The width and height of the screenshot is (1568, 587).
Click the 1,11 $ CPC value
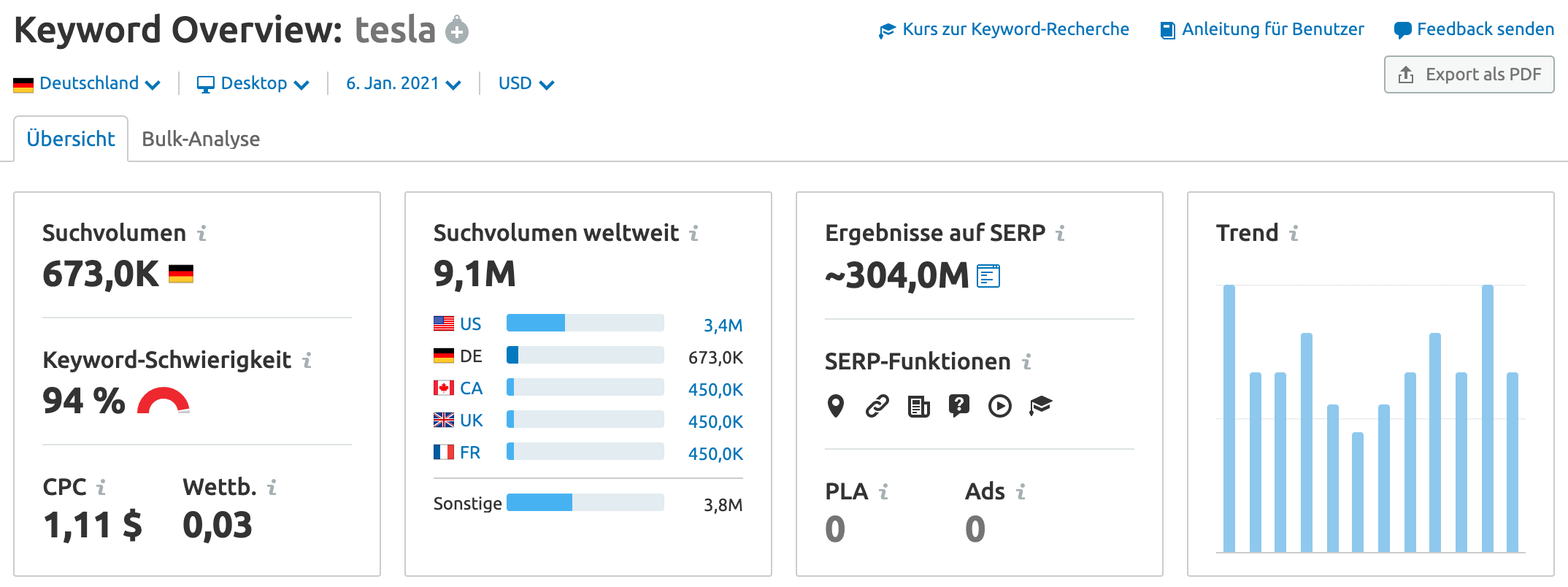click(93, 525)
